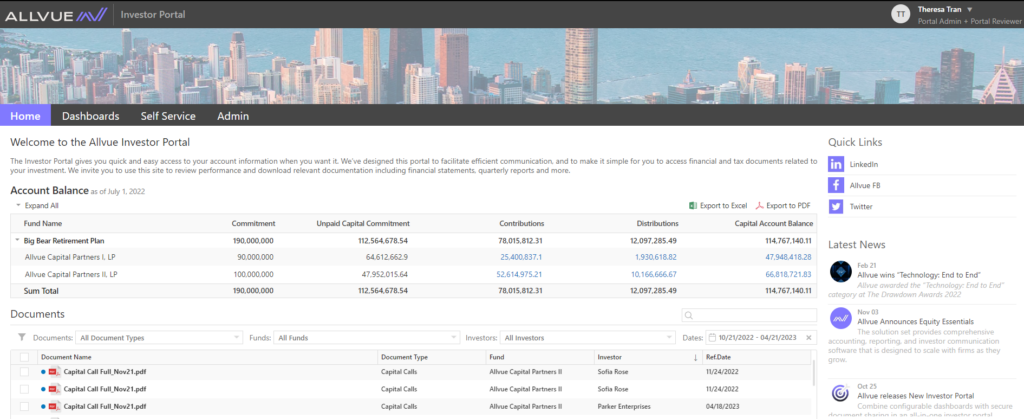
Task: Click the Export to PDF link
Action: (x=788, y=206)
